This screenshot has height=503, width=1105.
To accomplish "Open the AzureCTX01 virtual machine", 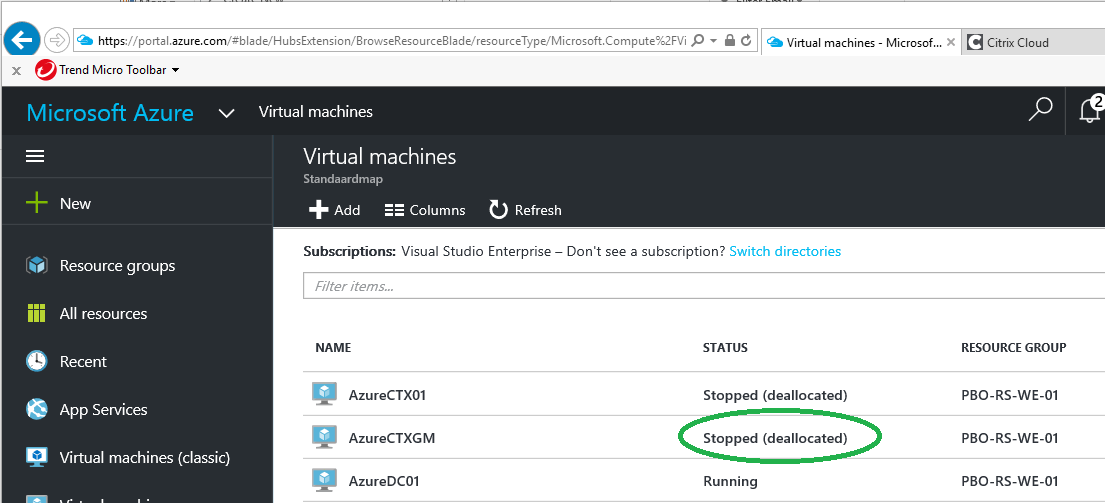I will (387, 395).
